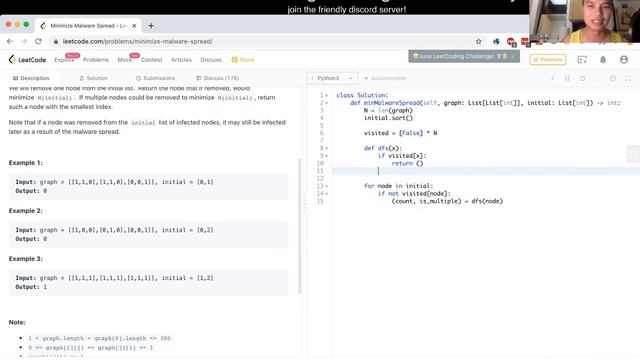The height and width of the screenshot is (360, 640).
Task: Switch to the Description tab
Action: tap(31, 78)
